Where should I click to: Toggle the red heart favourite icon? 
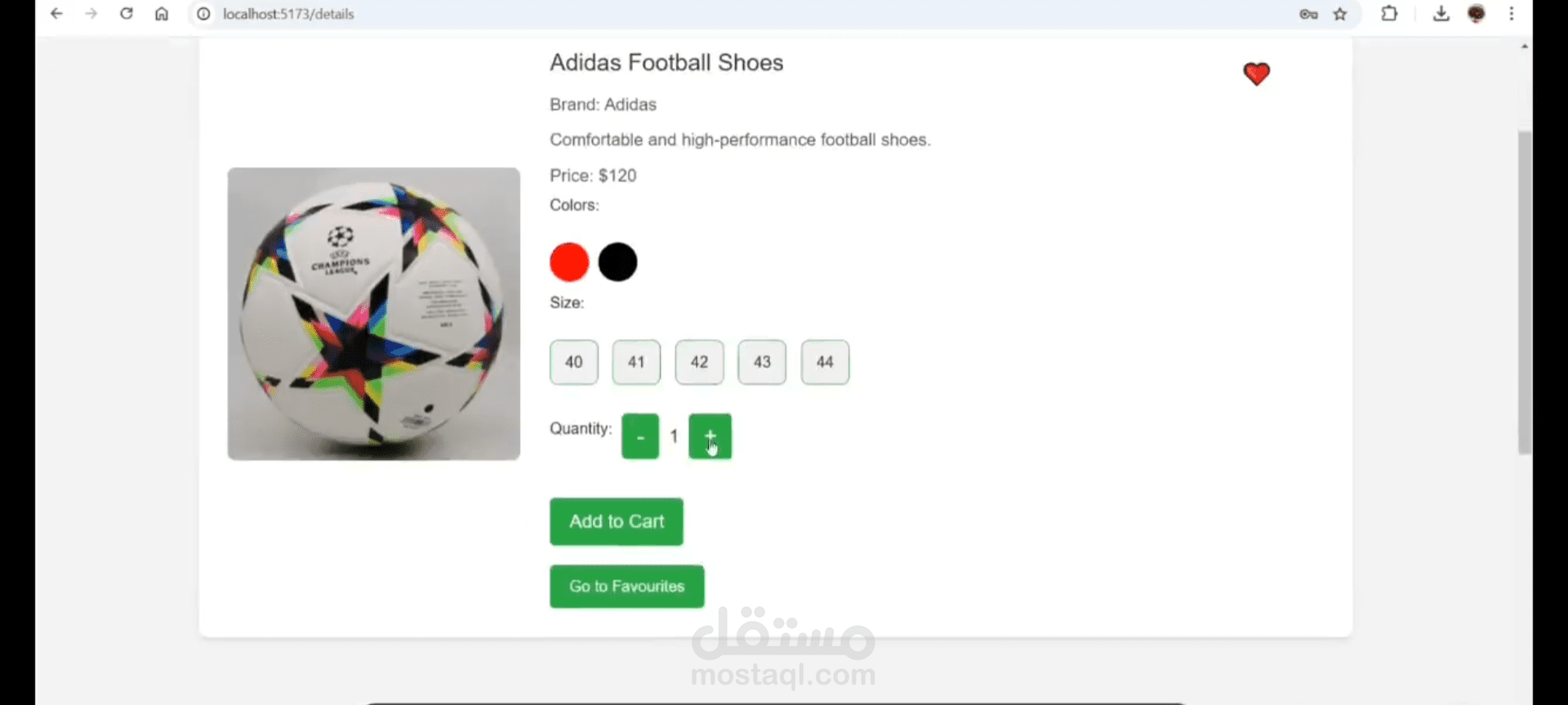[x=1256, y=74]
